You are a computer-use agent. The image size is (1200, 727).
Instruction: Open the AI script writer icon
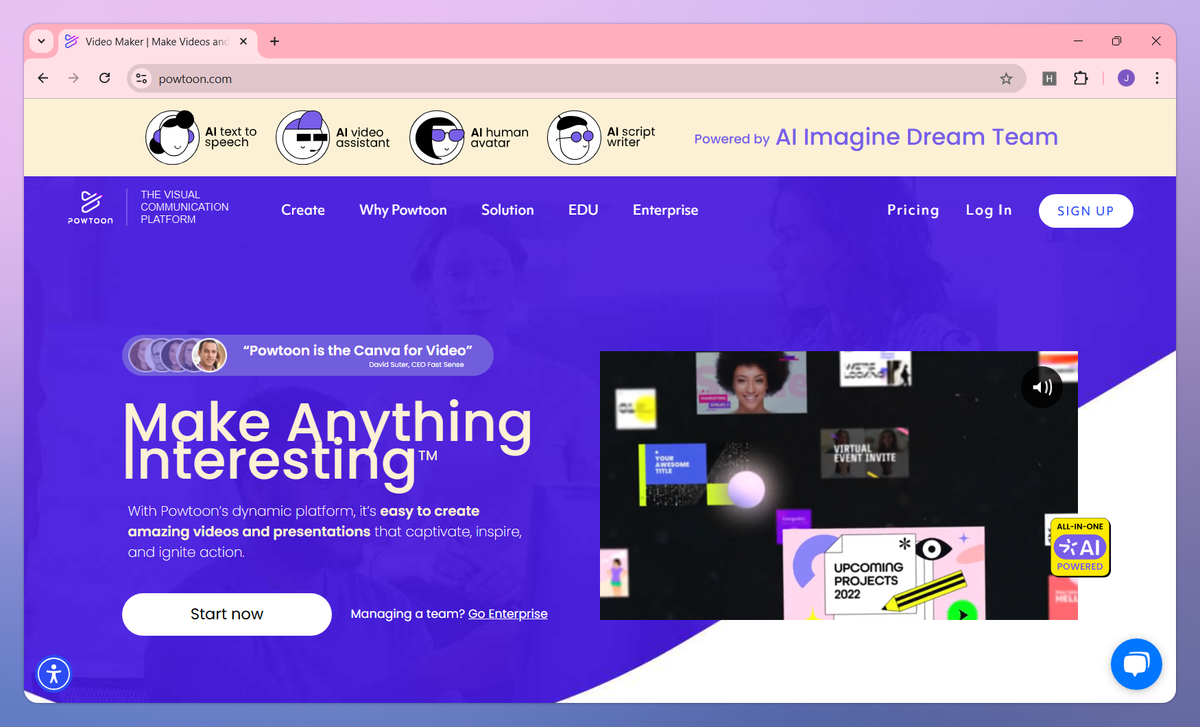573,137
